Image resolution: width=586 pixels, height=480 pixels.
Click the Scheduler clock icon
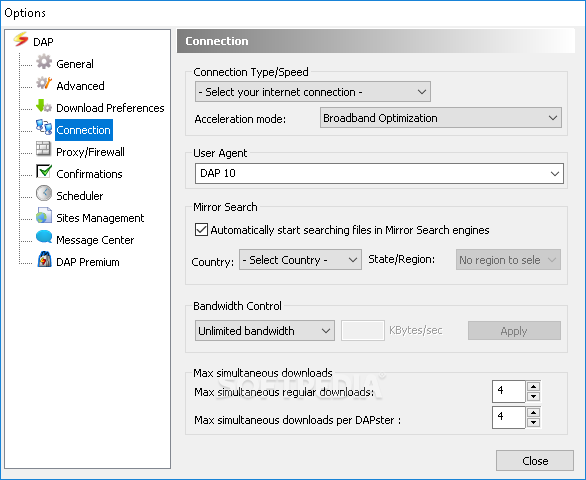[x=44, y=193]
